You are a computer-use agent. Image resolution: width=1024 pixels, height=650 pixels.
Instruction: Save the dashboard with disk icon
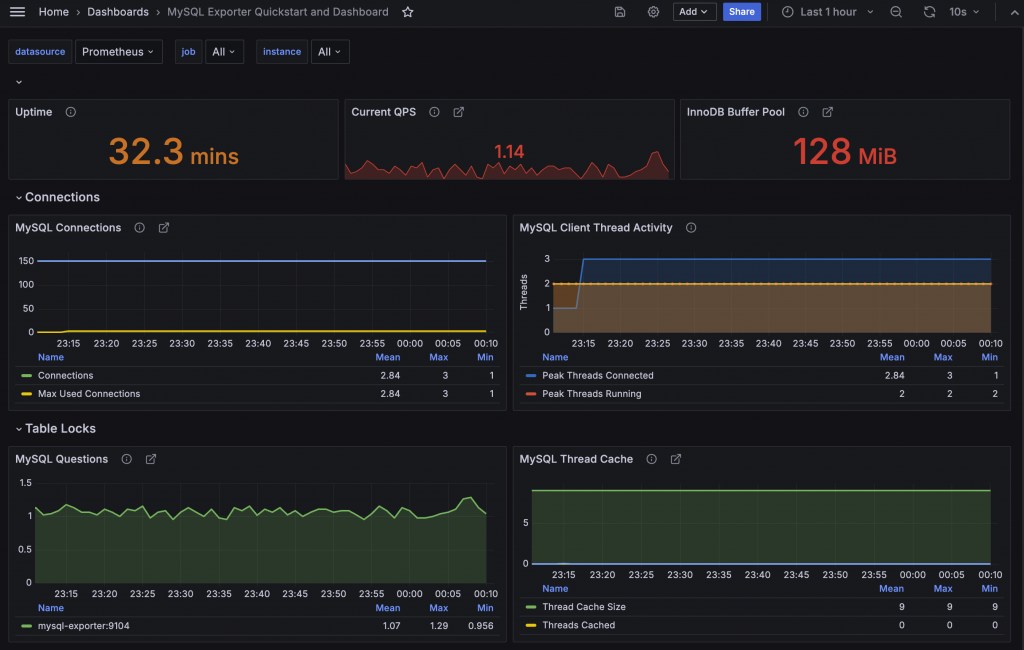(x=620, y=12)
